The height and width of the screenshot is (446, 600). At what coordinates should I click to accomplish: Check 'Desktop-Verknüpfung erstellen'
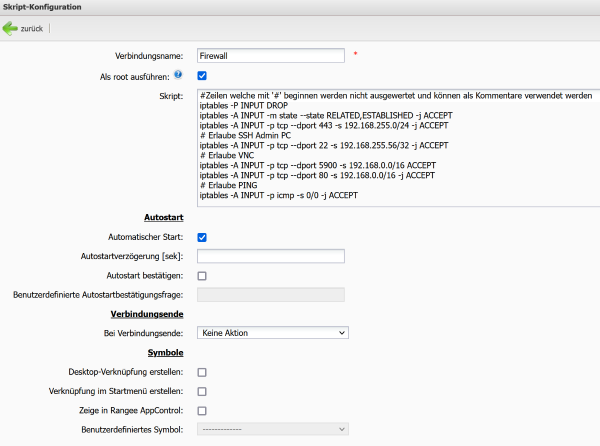[202, 372]
